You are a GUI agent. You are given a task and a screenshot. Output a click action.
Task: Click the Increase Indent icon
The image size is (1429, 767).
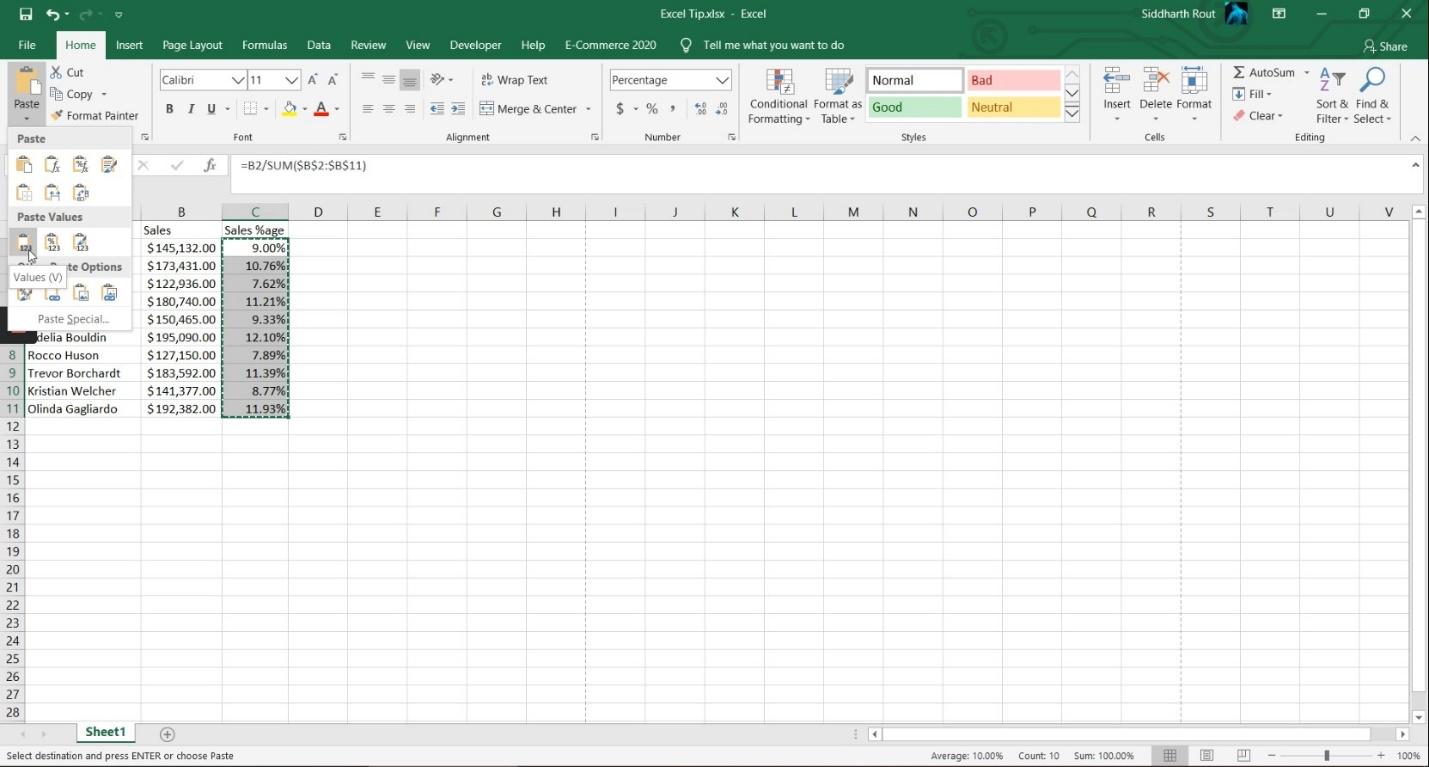click(x=458, y=109)
